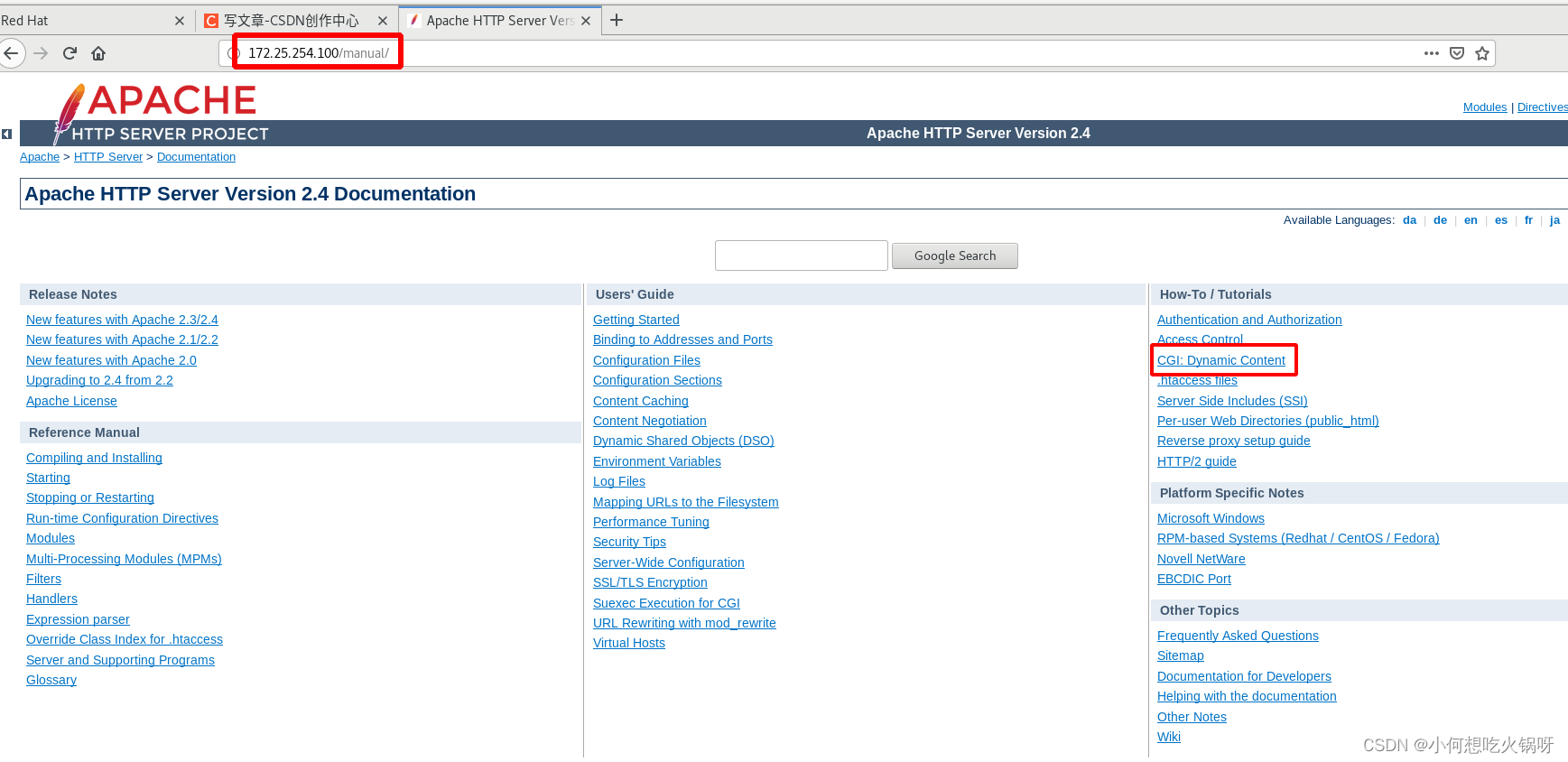Open Mapping URLs to the Filesystem
Screen dimensions: 1568x762
(x=686, y=502)
